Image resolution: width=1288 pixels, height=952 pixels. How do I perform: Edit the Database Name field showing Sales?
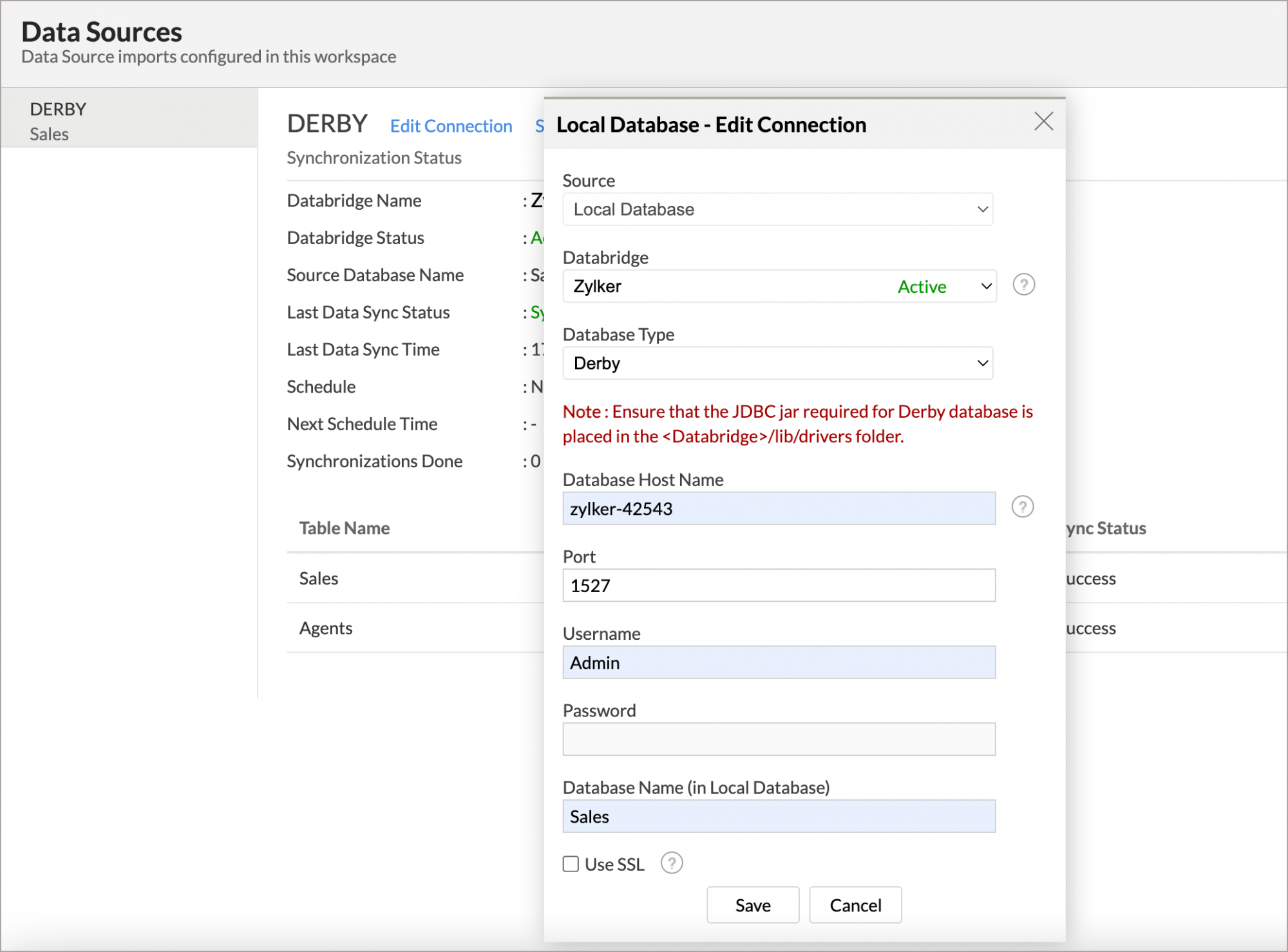778,816
